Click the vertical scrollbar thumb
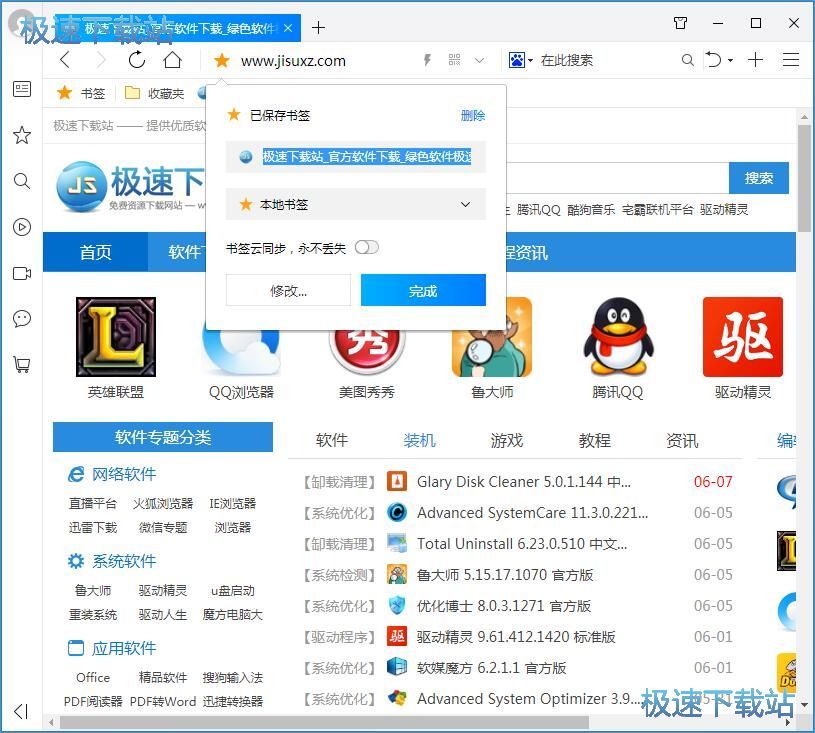 point(804,178)
